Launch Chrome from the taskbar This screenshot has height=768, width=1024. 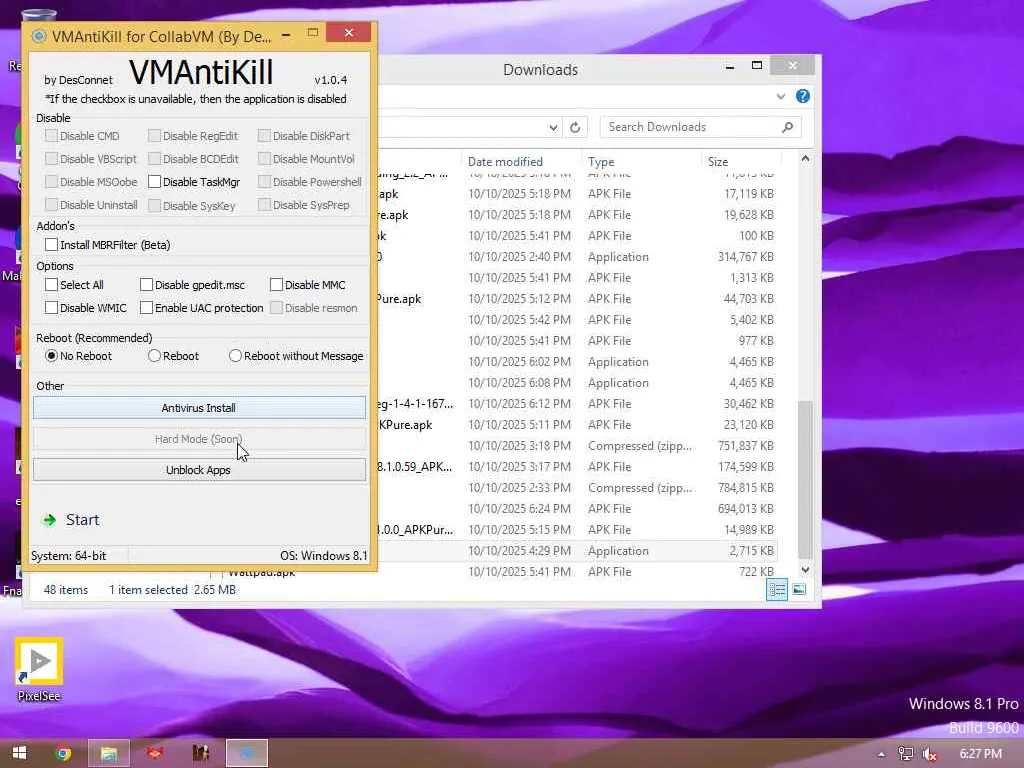click(x=63, y=753)
